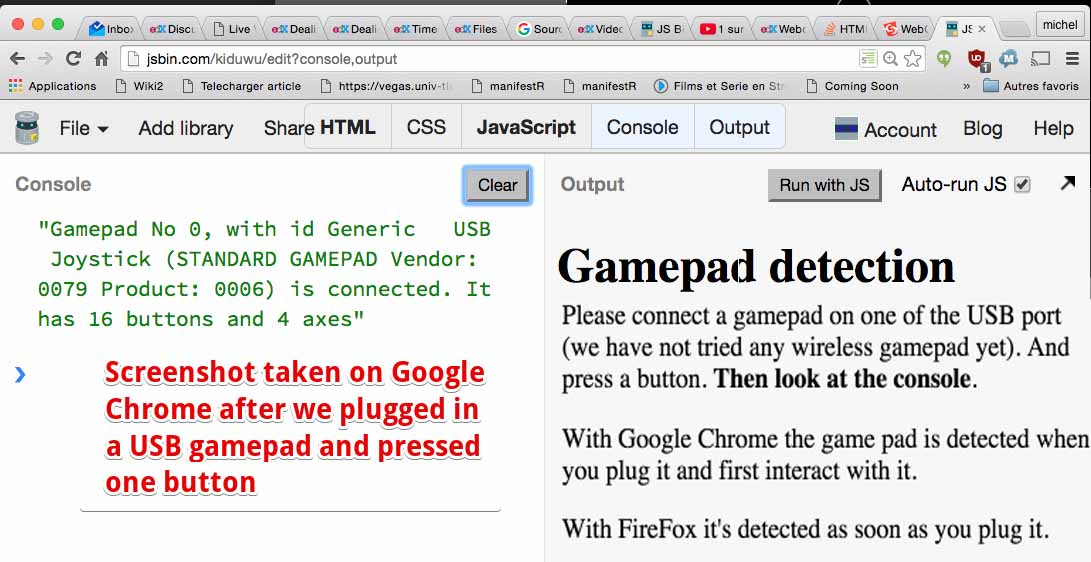This screenshot has height=562, width=1091.
Task: Toggle the Output panel tab
Action: pyautogui.click(x=740, y=127)
